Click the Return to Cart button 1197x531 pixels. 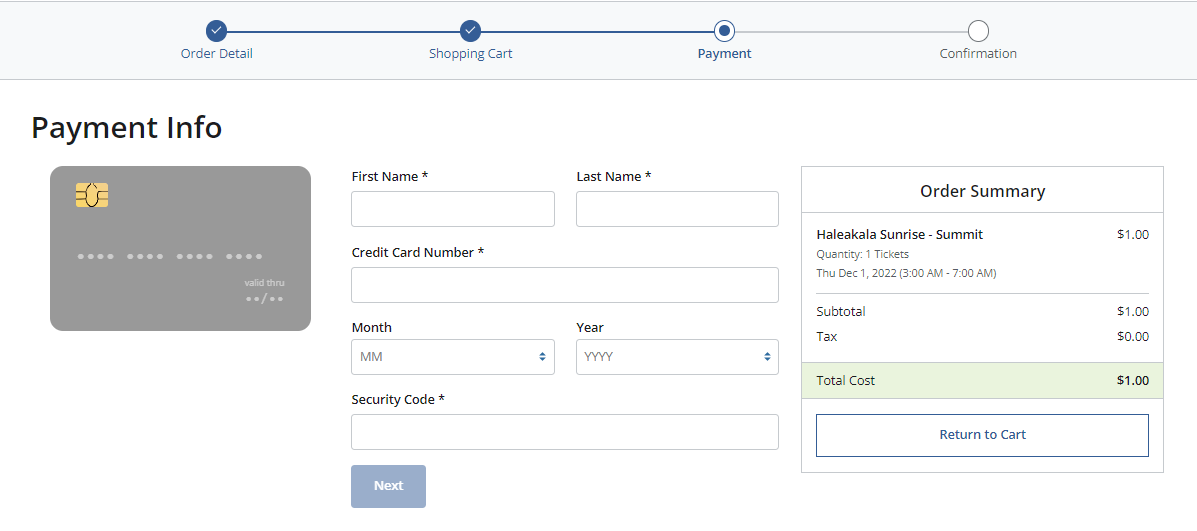(x=982, y=435)
